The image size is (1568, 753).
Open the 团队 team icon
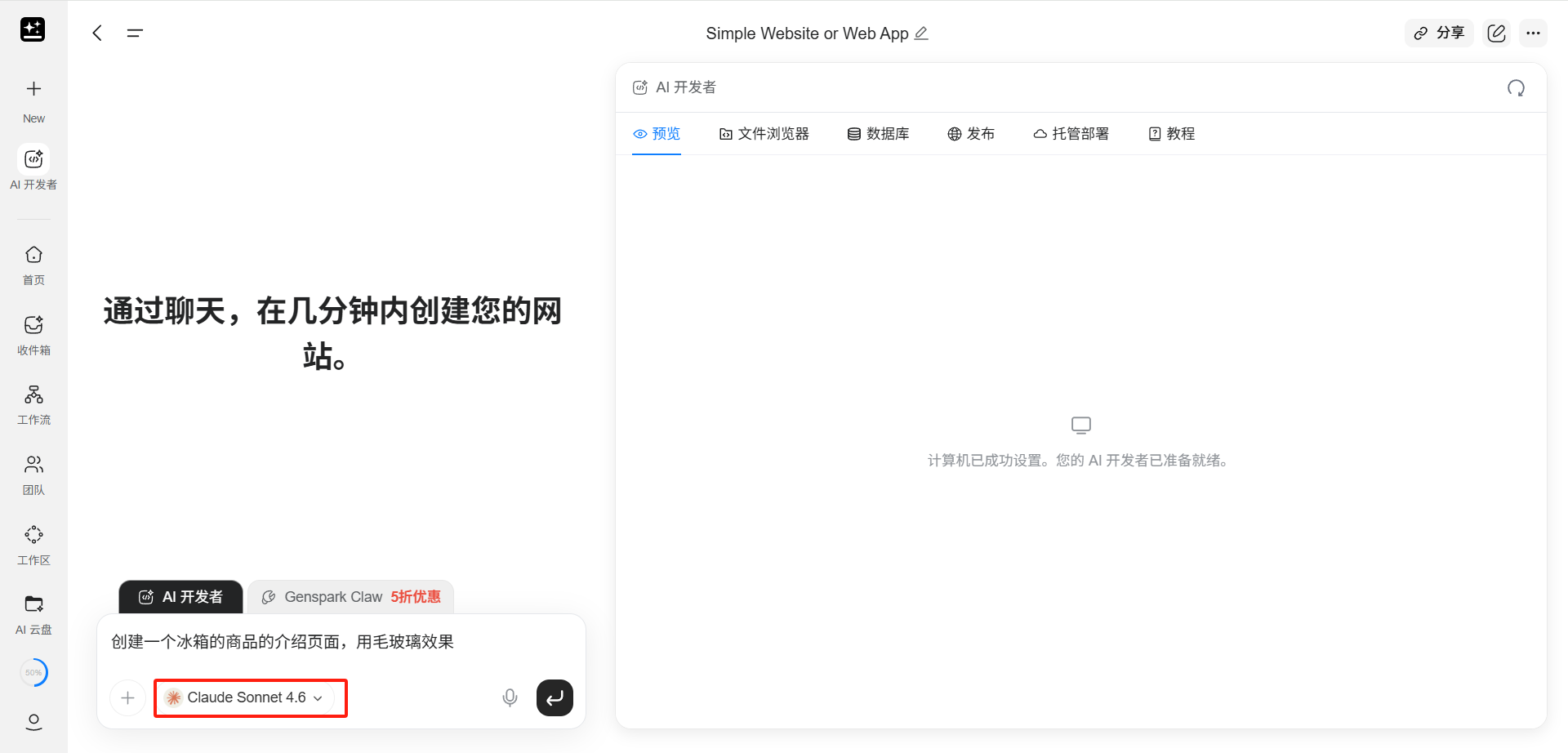tap(33, 465)
